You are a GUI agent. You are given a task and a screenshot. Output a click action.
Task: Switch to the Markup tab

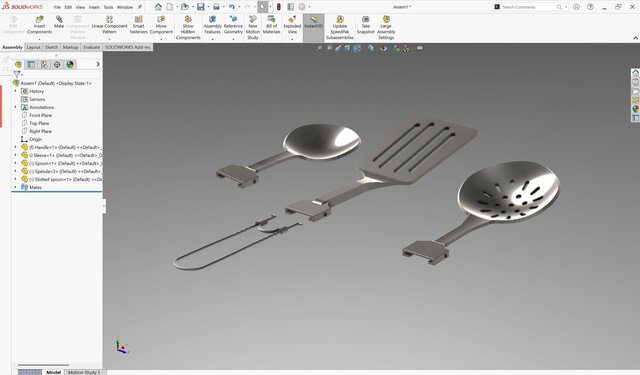(70, 47)
